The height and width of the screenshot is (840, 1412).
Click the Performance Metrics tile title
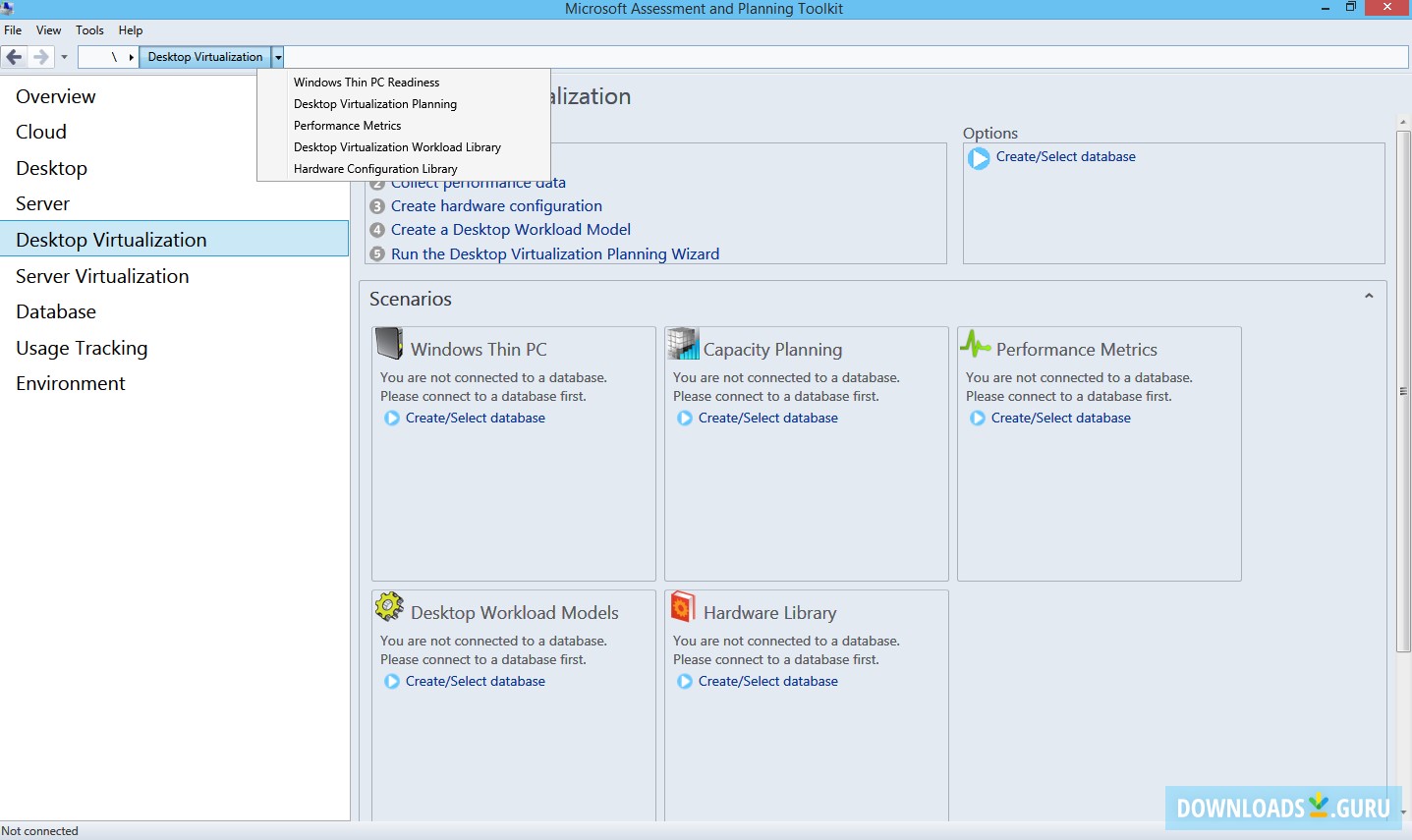pyautogui.click(x=1077, y=350)
